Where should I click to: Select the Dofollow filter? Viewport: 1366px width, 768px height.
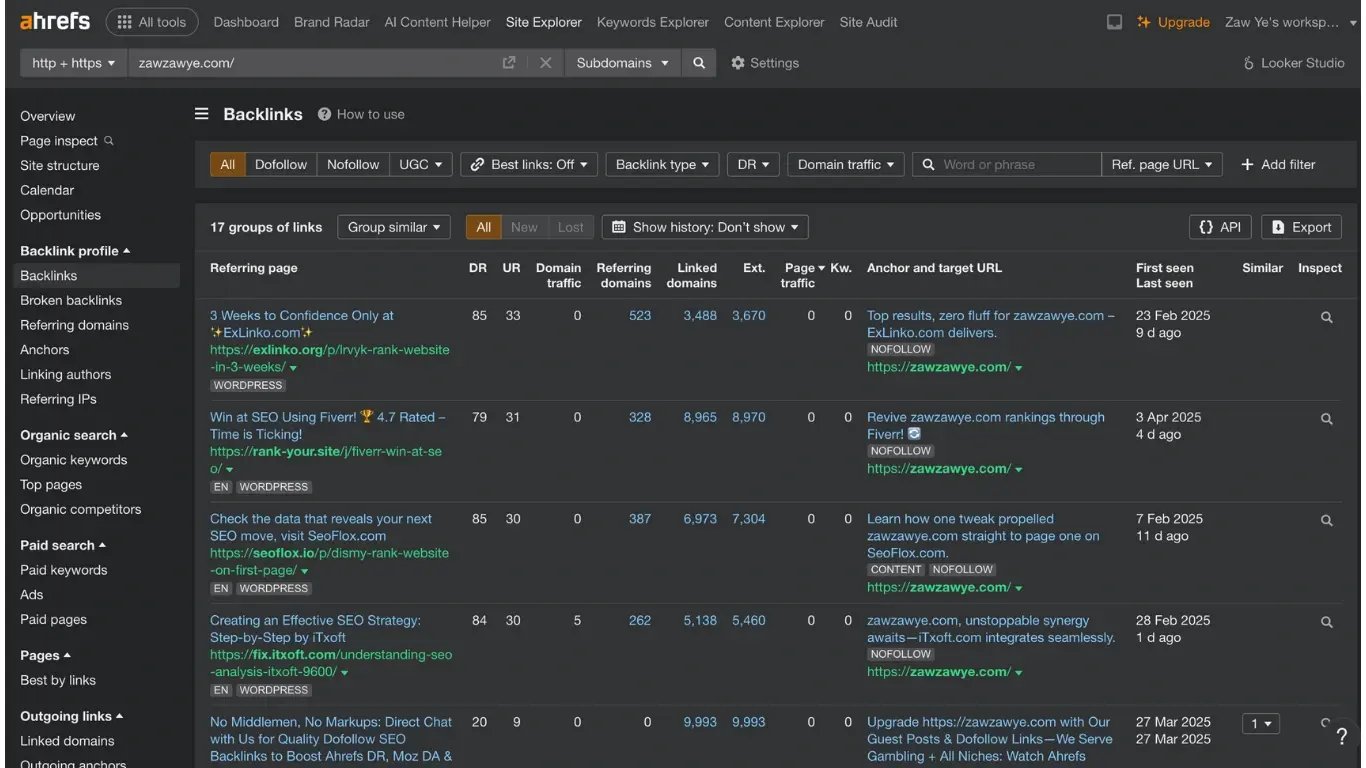coord(281,165)
